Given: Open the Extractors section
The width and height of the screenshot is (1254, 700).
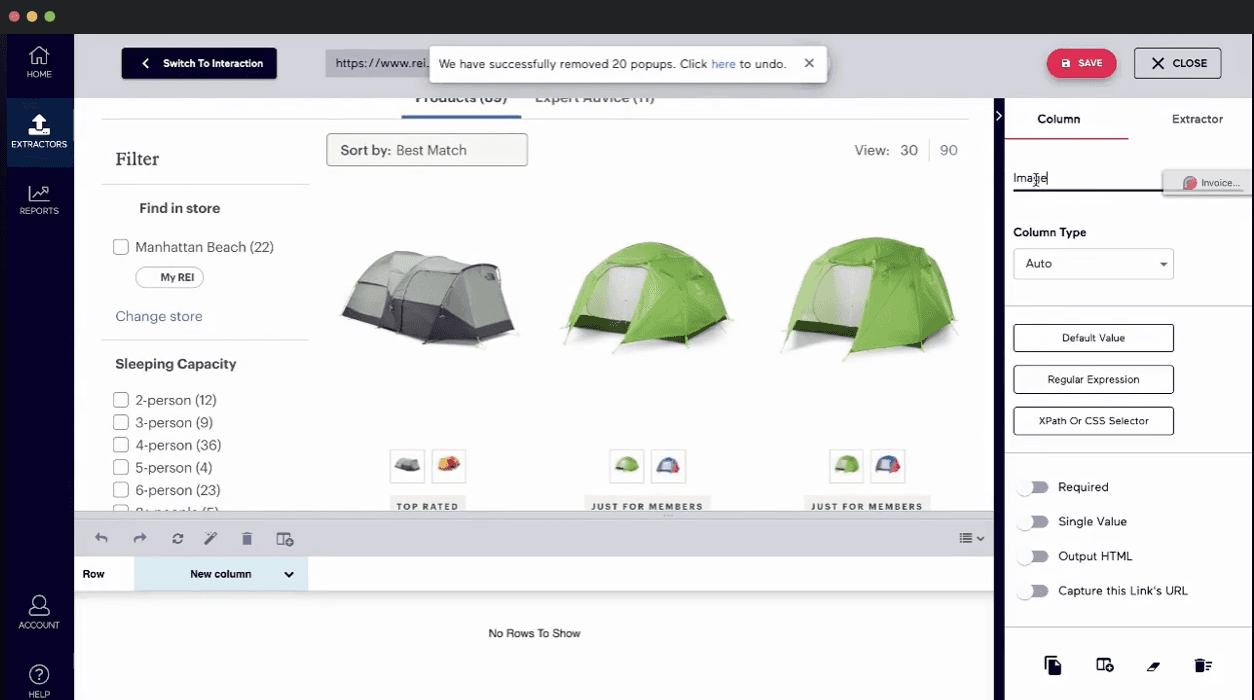Looking at the screenshot, I should 39,131.
